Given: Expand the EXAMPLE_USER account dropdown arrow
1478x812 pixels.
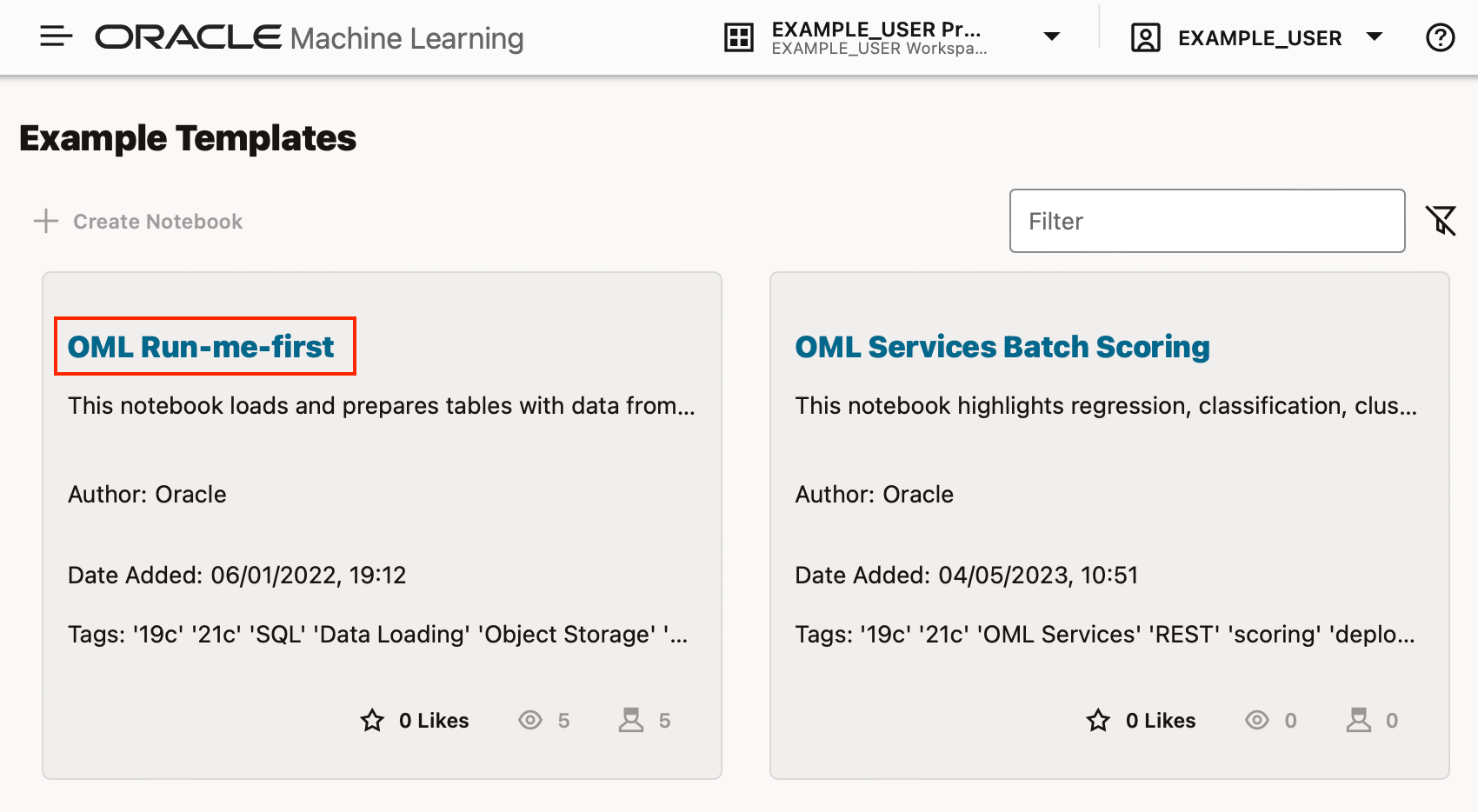Looking at the screenshot, I should pyautogui.click(x=1375, y=37).
